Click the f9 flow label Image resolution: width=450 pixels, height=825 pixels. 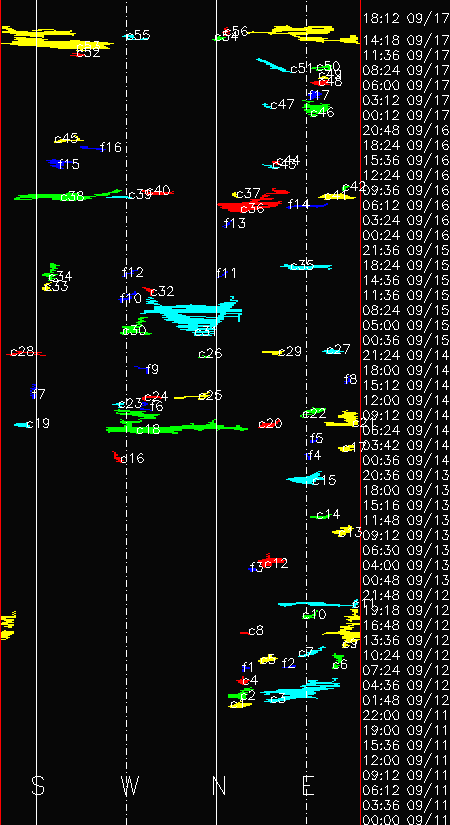click(x=152, y=370)
